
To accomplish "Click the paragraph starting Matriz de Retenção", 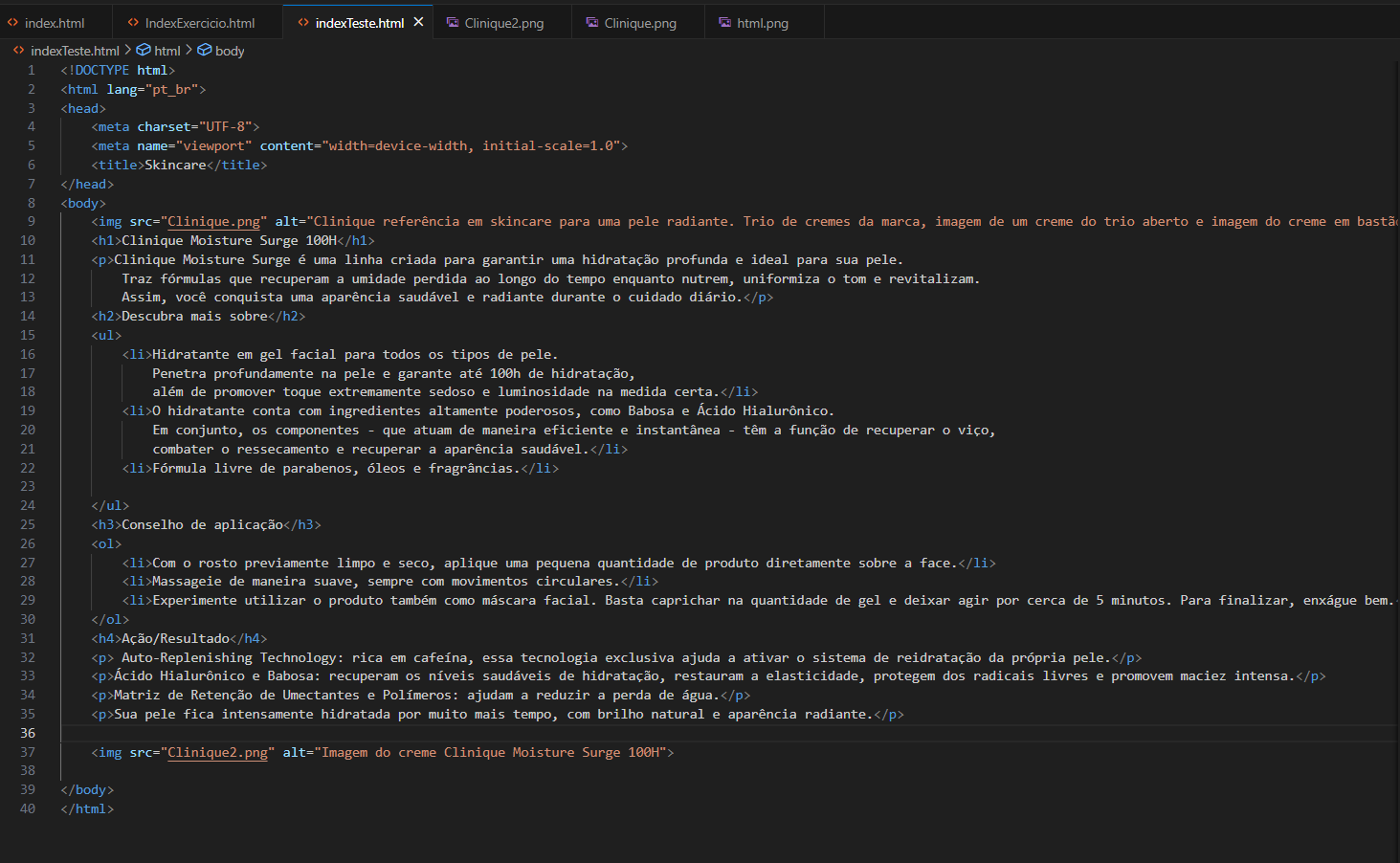I will (420, 696).
